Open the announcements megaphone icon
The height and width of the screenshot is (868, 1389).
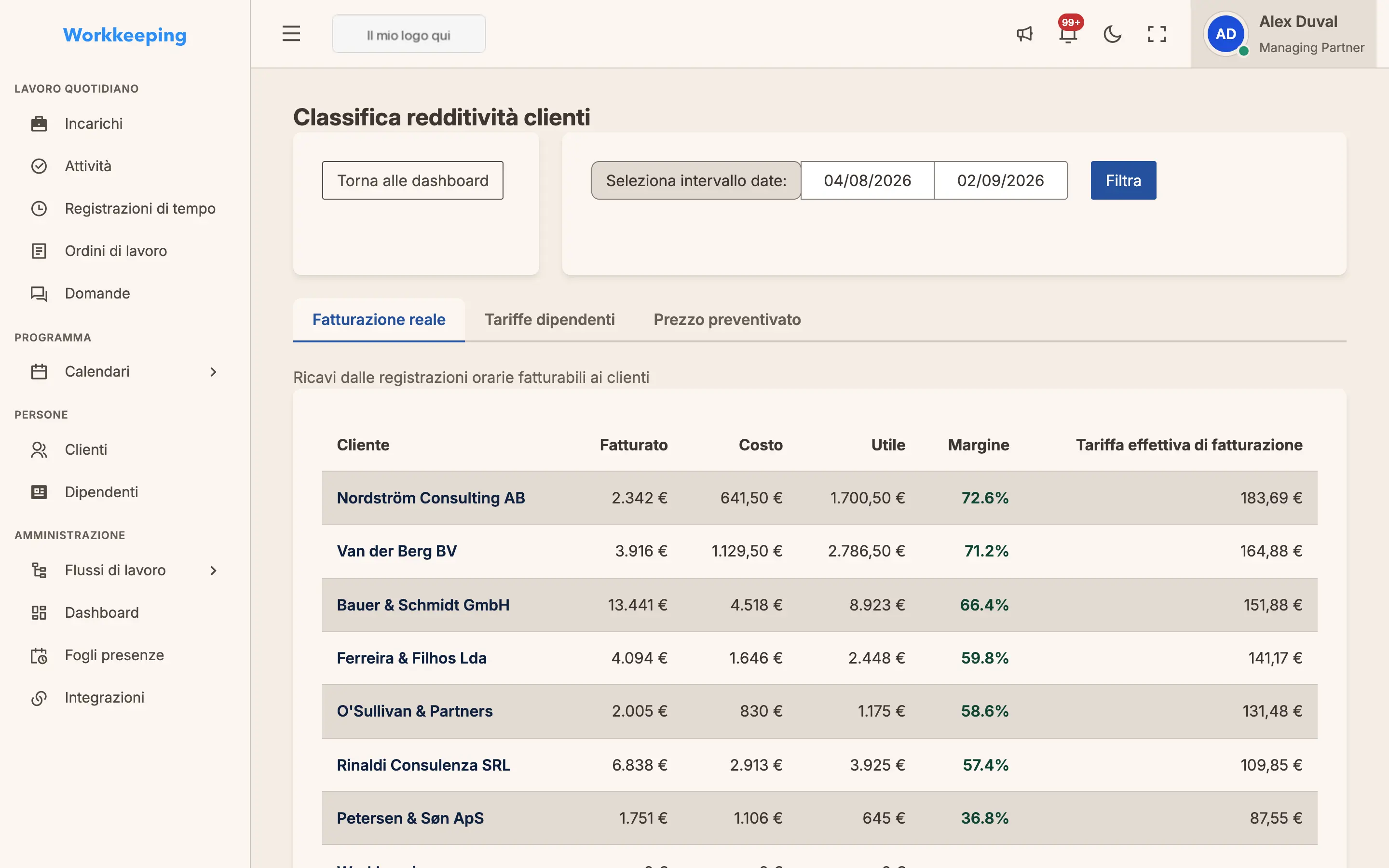[x=1024, y=34]
